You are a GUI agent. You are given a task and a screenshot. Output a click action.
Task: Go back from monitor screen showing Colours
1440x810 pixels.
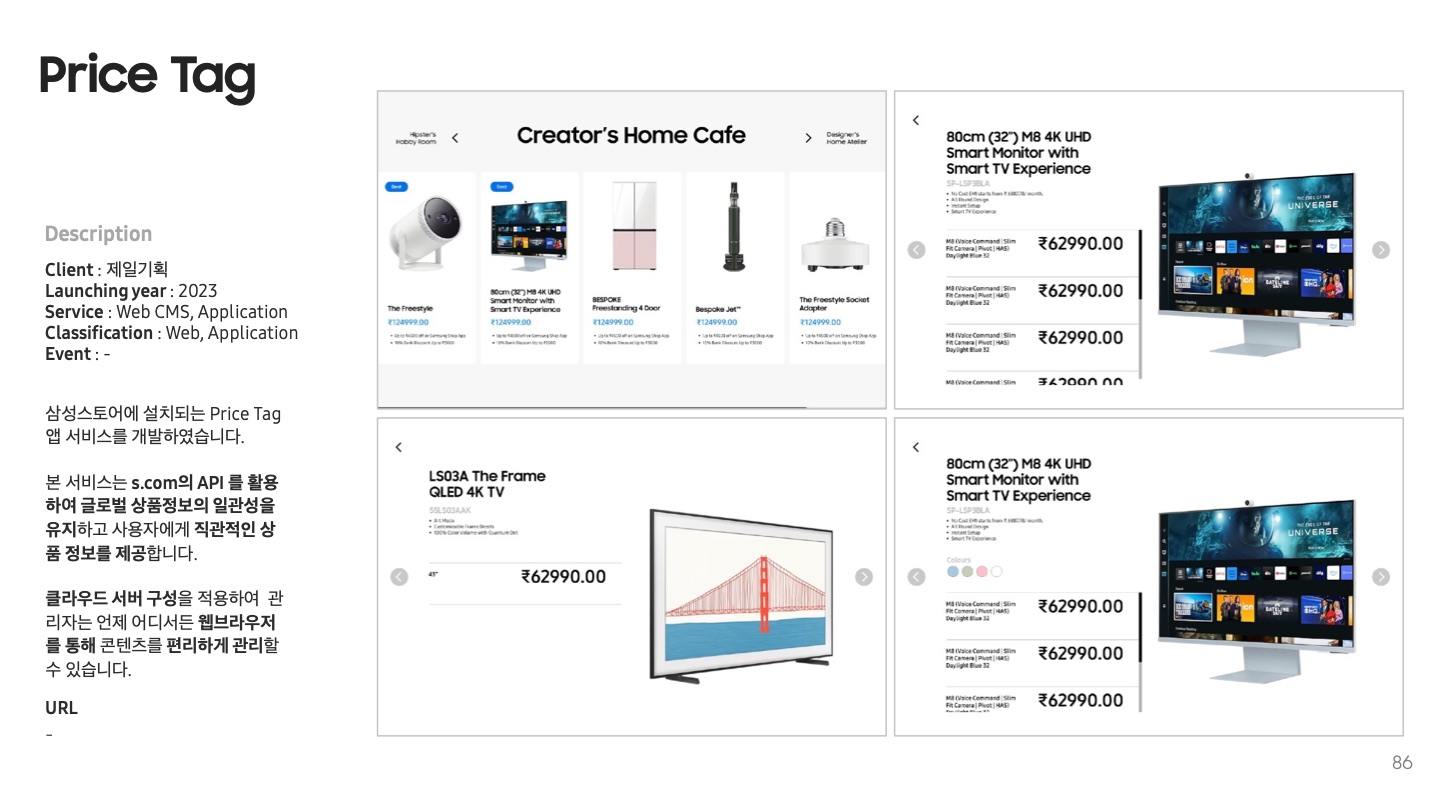point(916,447)
